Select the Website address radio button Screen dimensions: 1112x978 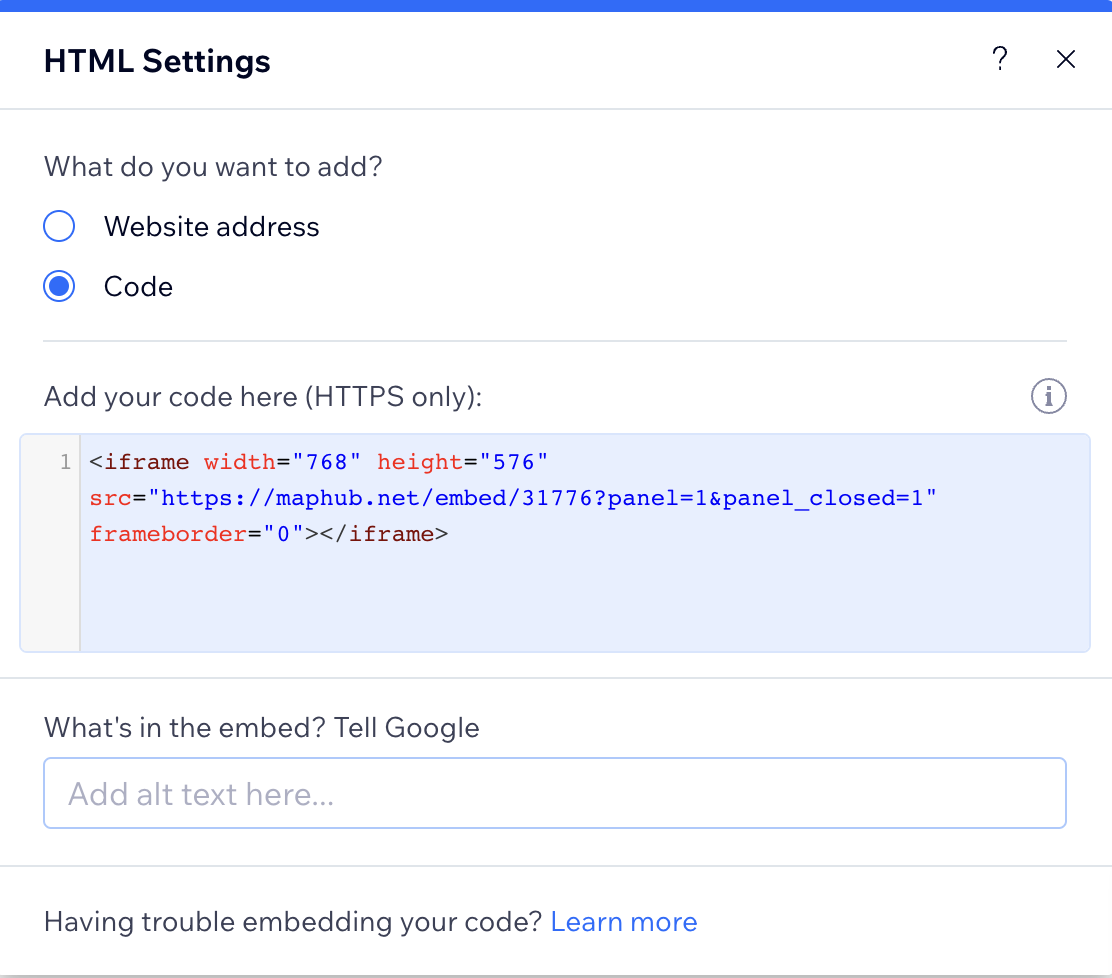(x=60, y=227)
